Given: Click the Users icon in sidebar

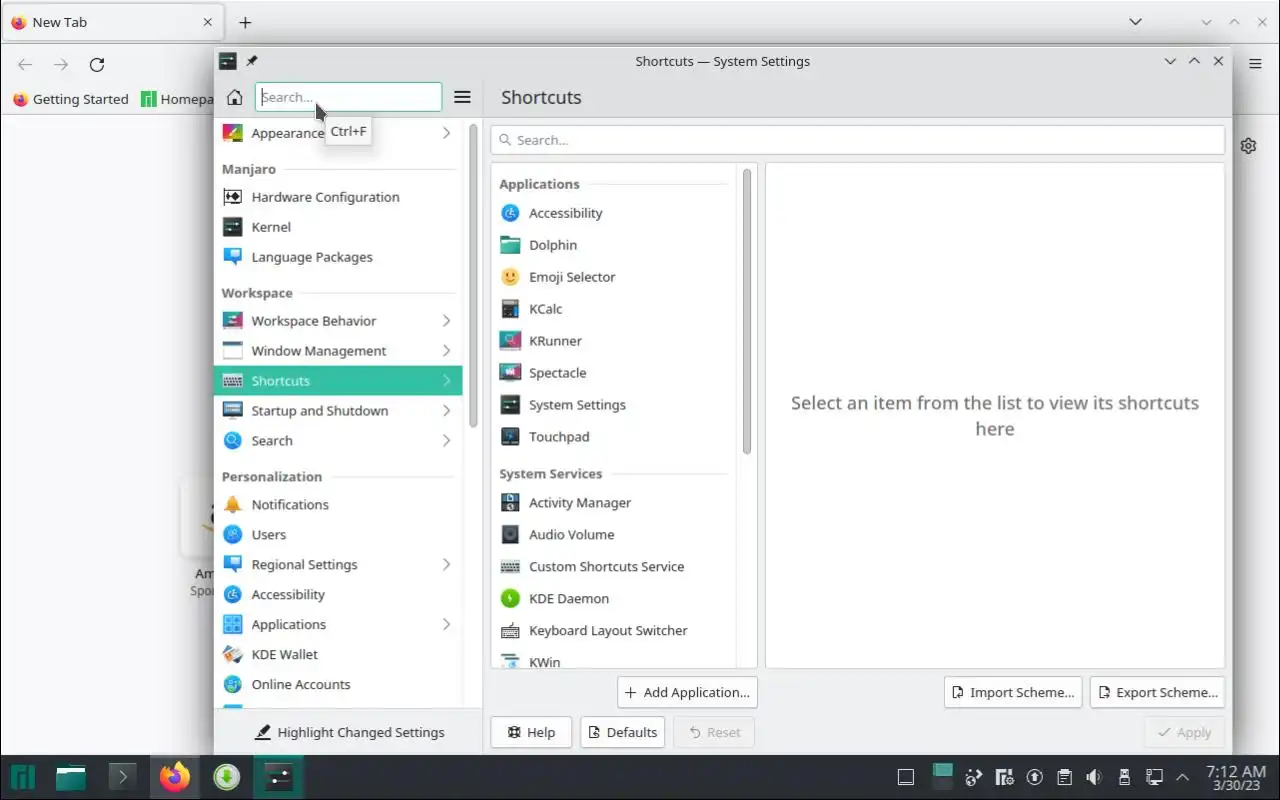Looking at the screenshot, I should [x=232, y=535].
